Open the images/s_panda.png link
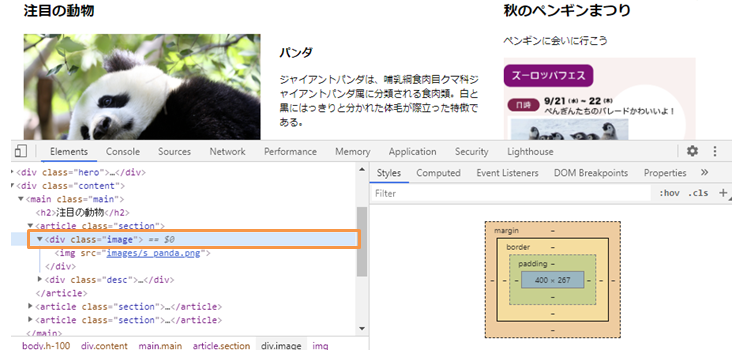The height and width of the screenshot is (363, 738). coord(153,253)
